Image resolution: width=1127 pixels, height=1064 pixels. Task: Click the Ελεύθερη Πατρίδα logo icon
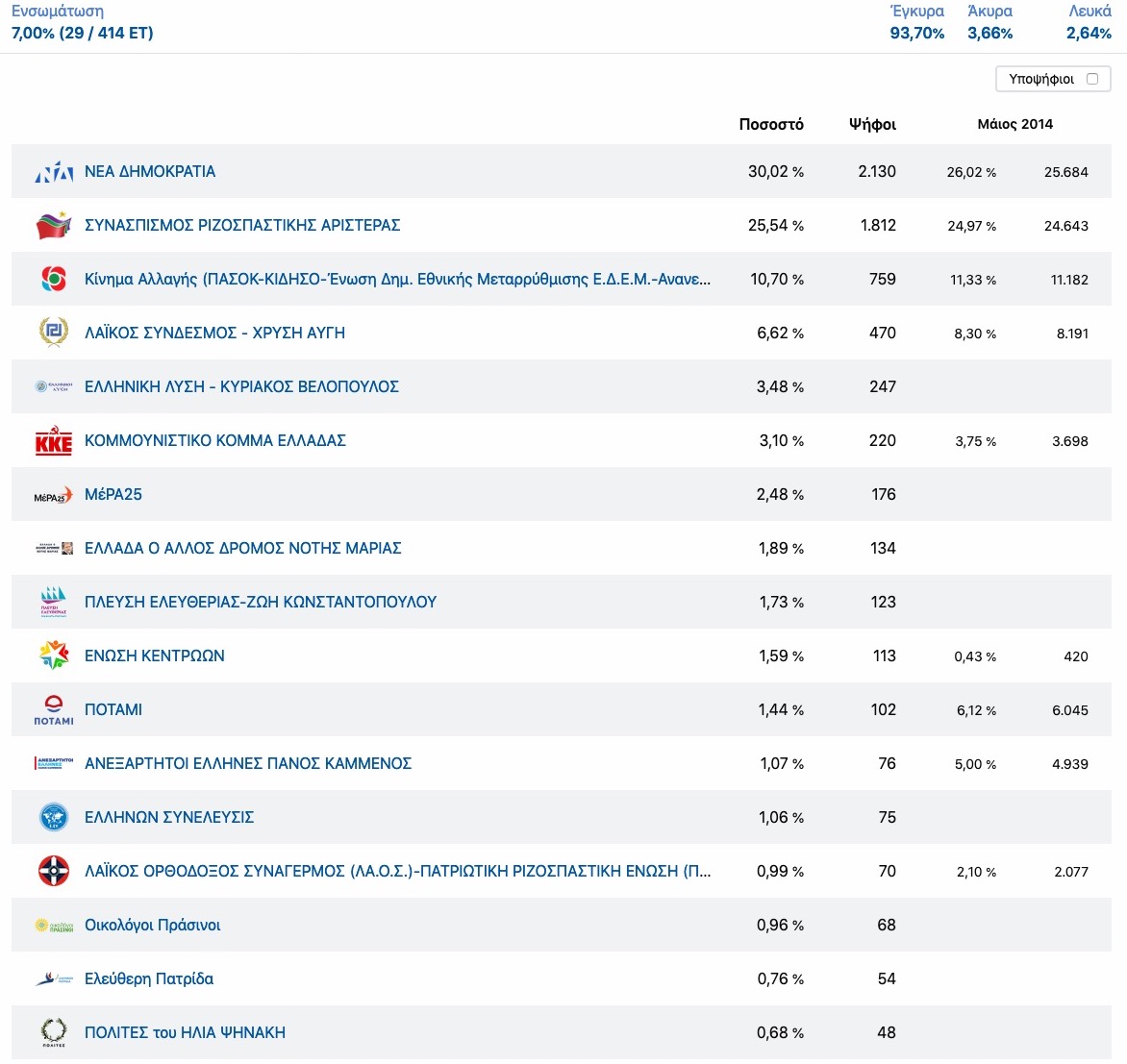(x=54, y=978)
